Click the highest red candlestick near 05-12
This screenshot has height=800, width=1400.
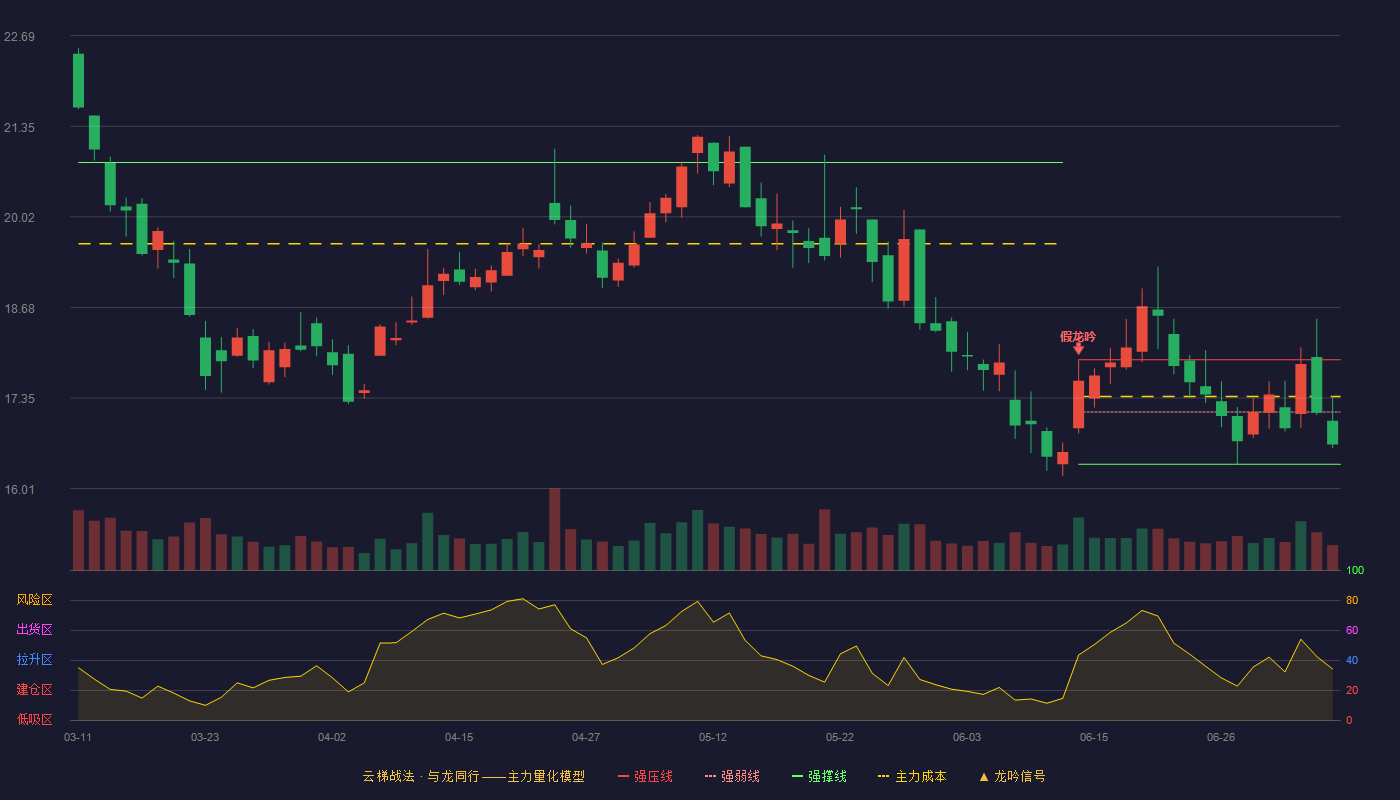(x=697, y=145)
